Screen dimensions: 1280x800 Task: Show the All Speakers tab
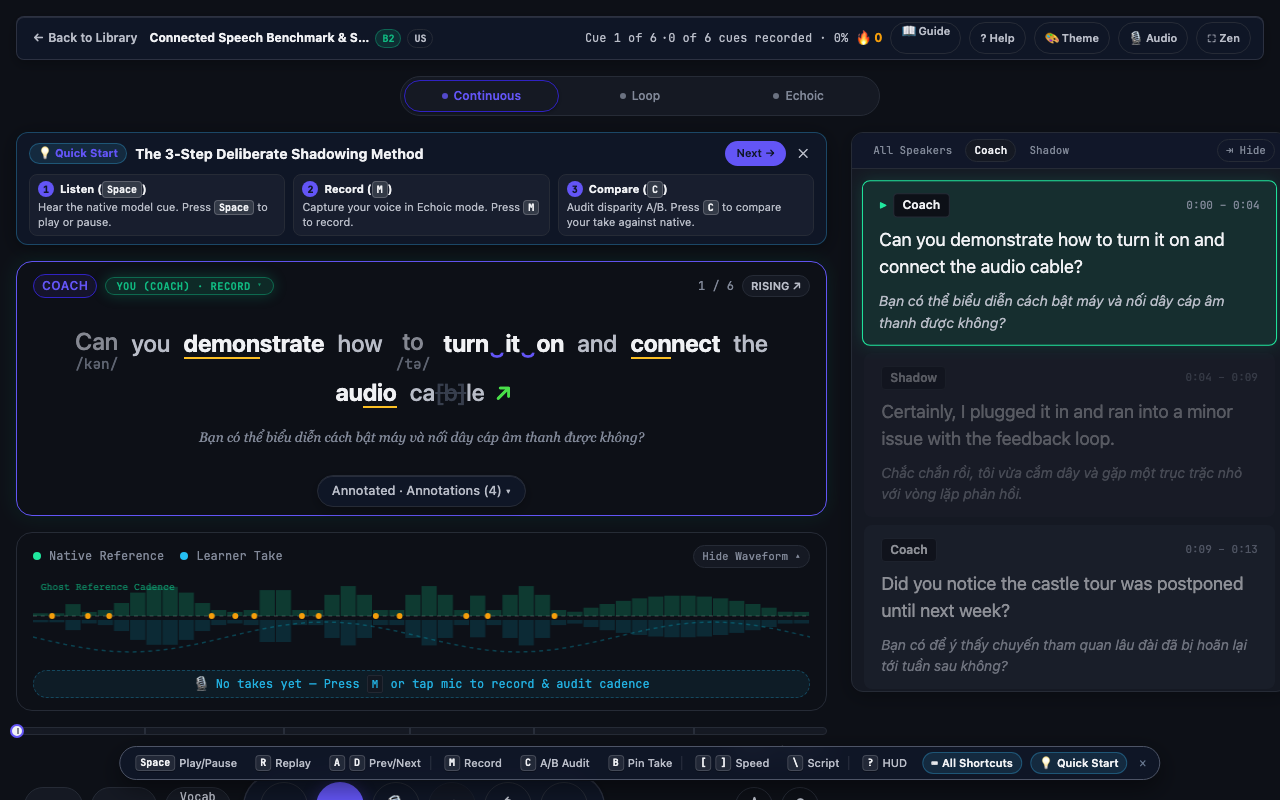(x=912, y=150)
